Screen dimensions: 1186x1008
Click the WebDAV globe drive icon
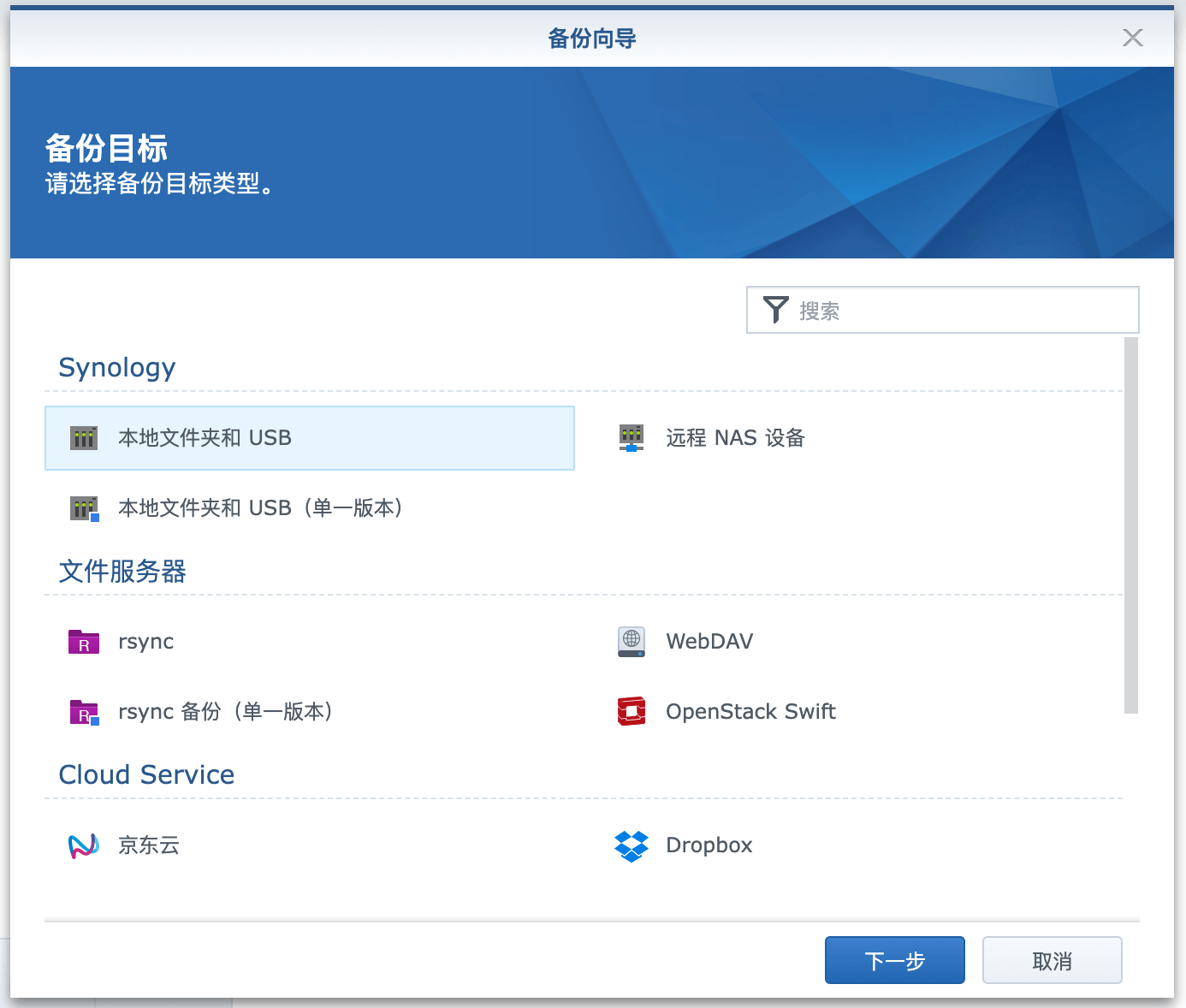(x=632, y=642)
